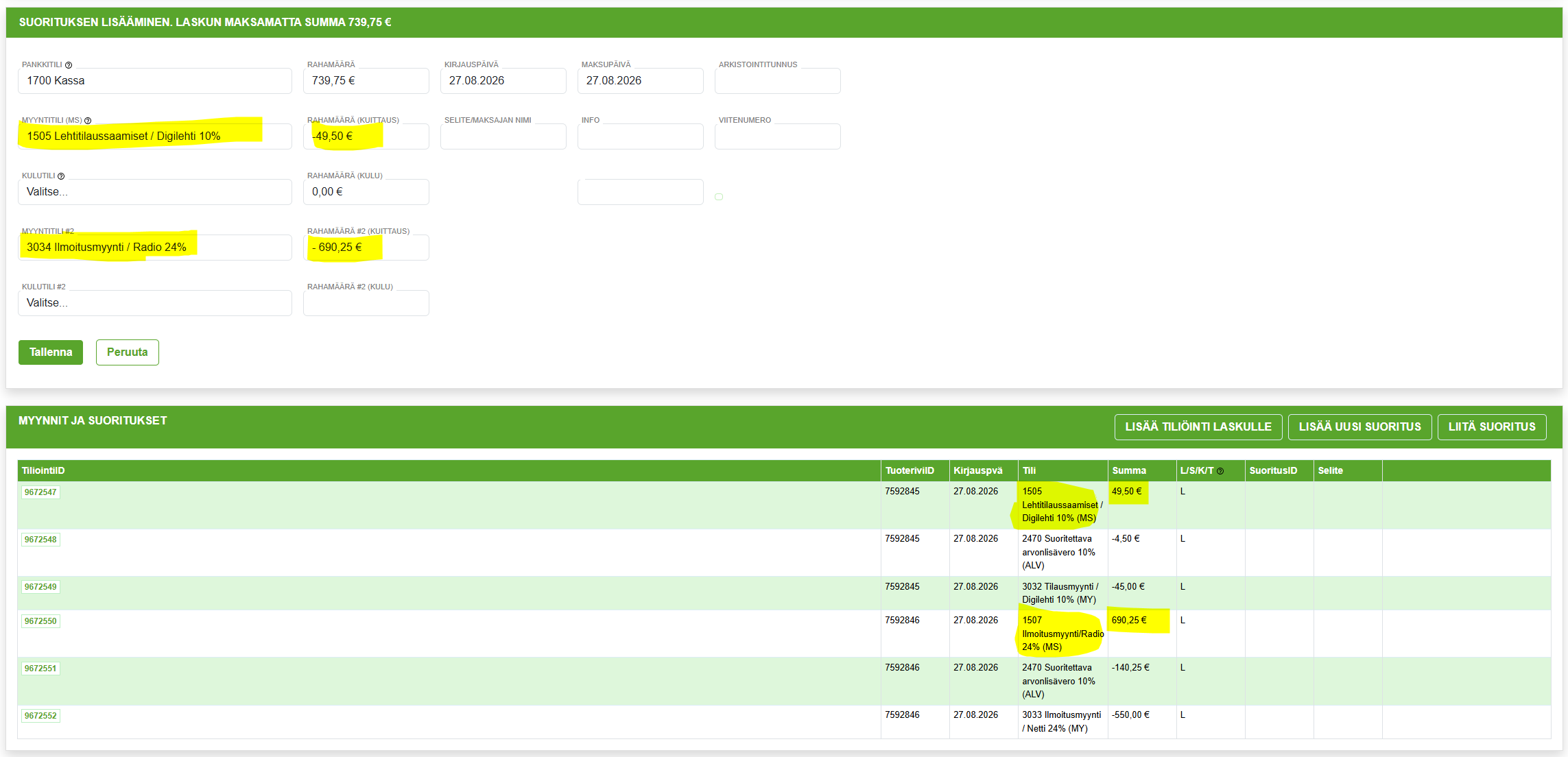This screenshot has width=1568, height=757.
Task: Click the Info input field
Action: 641,136
